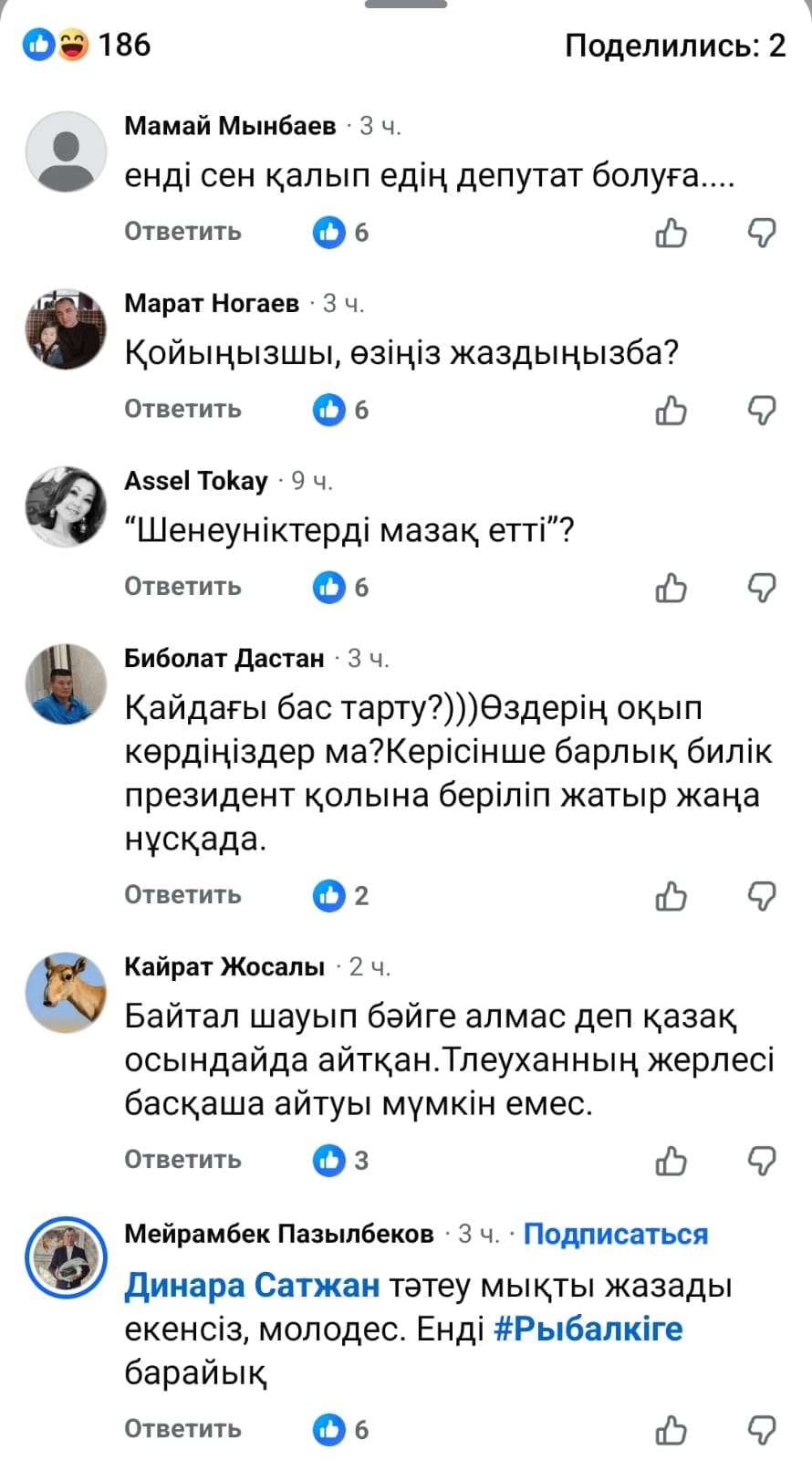The image size is (812, 1460).
Task: Grab the sheet drag handle at top
Action: (x=406, y=5)
